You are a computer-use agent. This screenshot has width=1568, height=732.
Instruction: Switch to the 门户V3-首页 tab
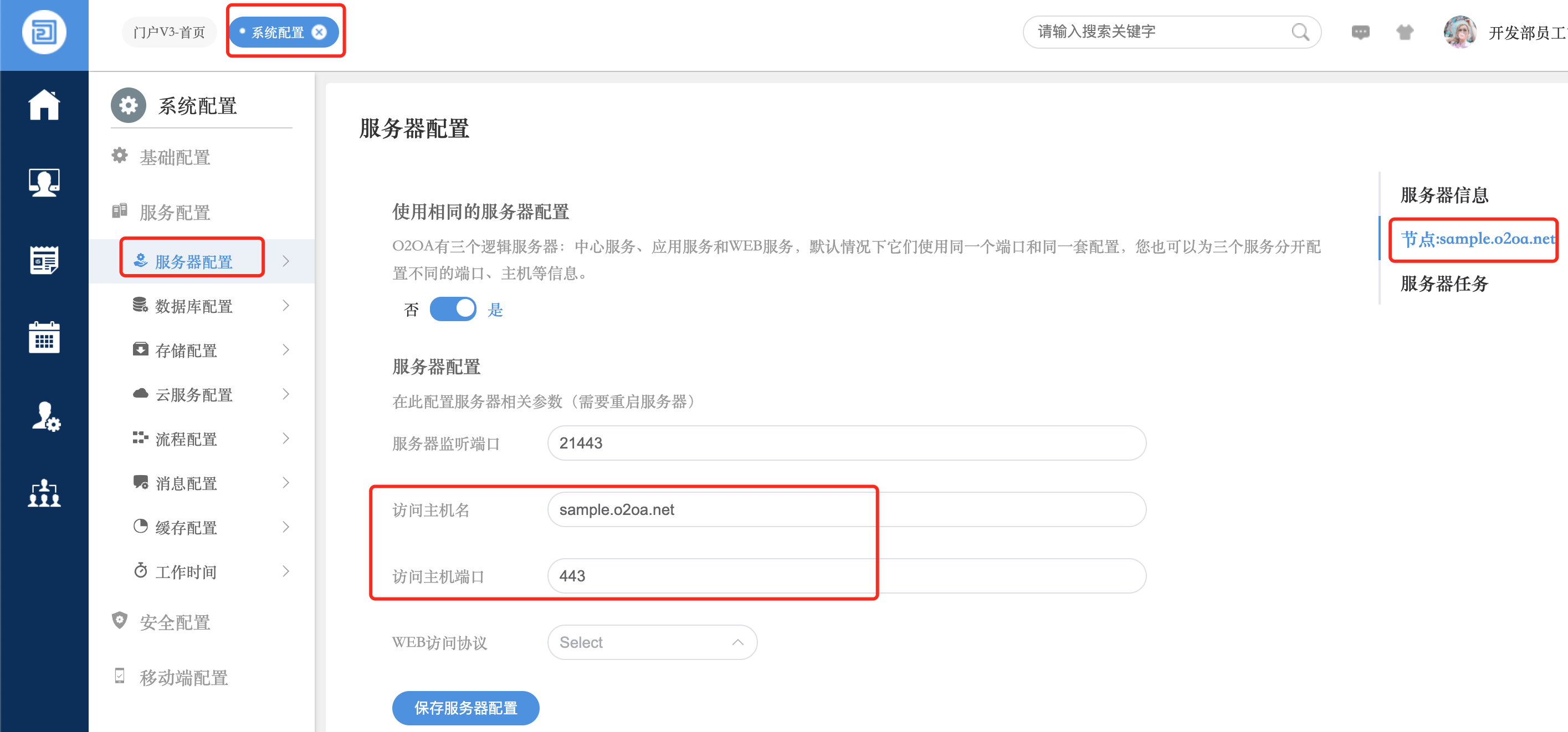168,32
